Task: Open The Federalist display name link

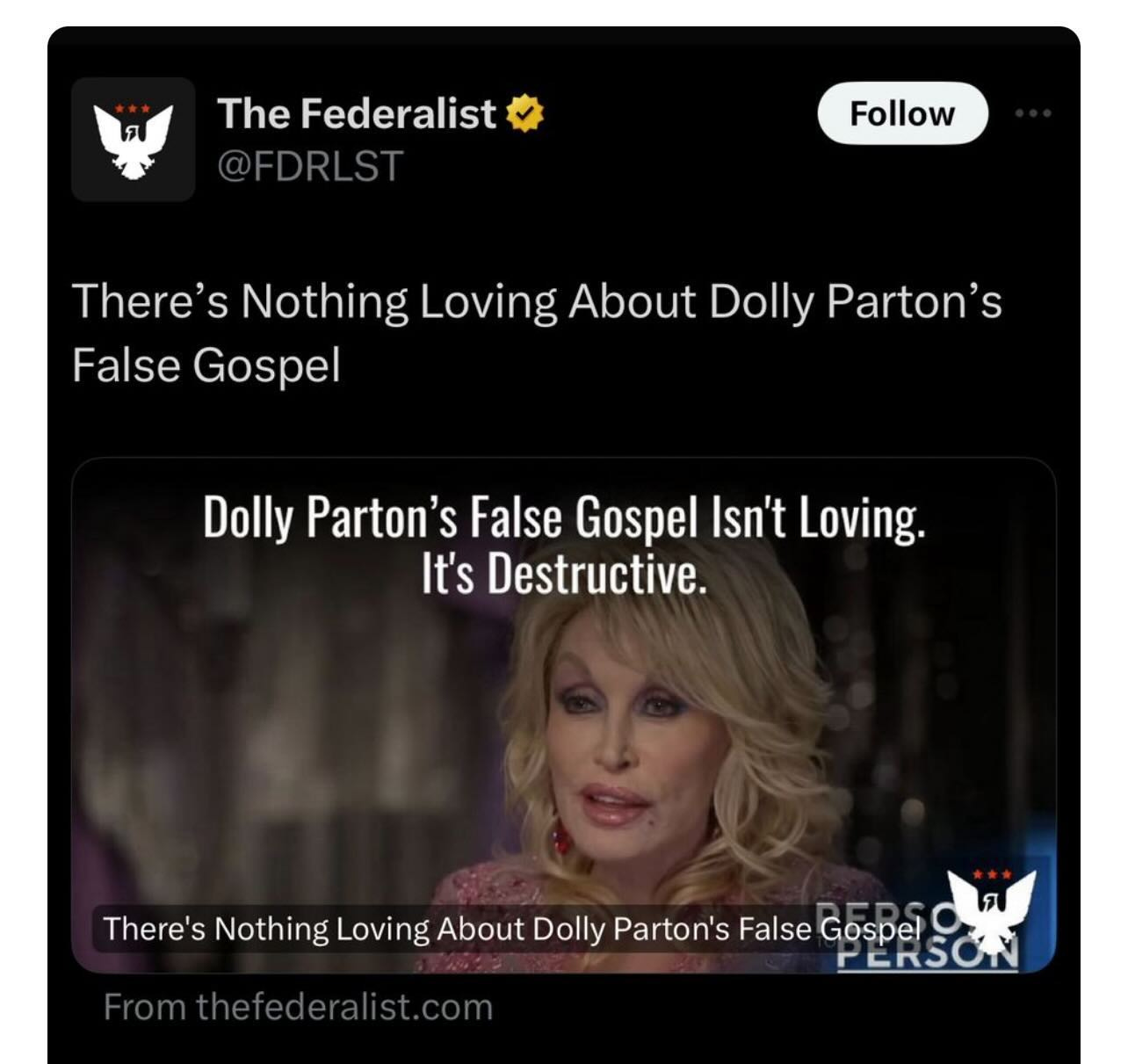Action: 357,113
